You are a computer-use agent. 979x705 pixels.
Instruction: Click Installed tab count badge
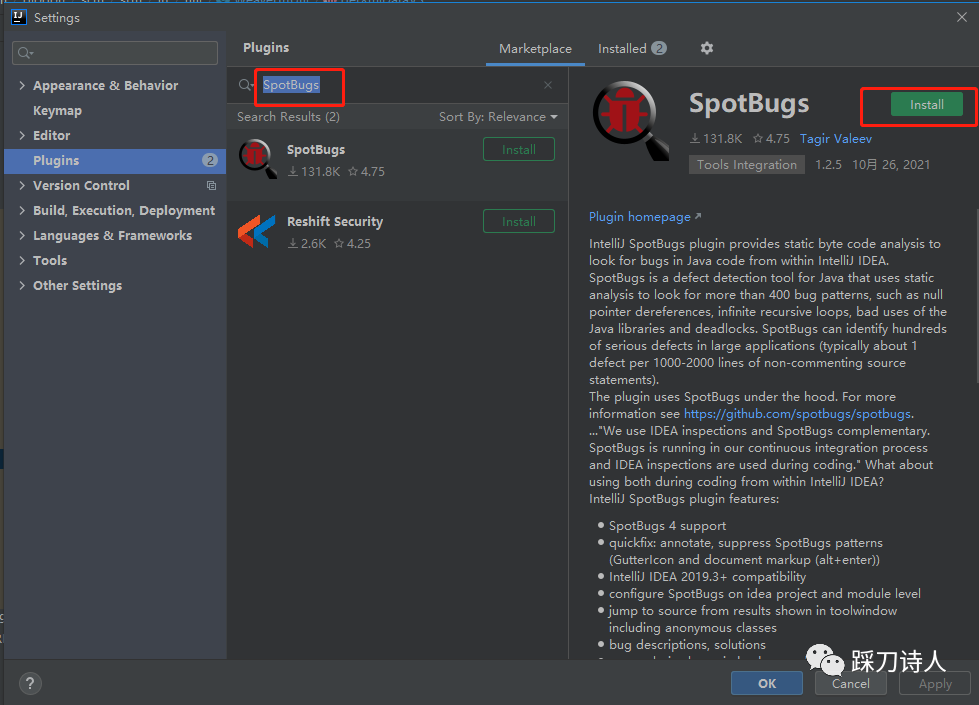(659, 48)
